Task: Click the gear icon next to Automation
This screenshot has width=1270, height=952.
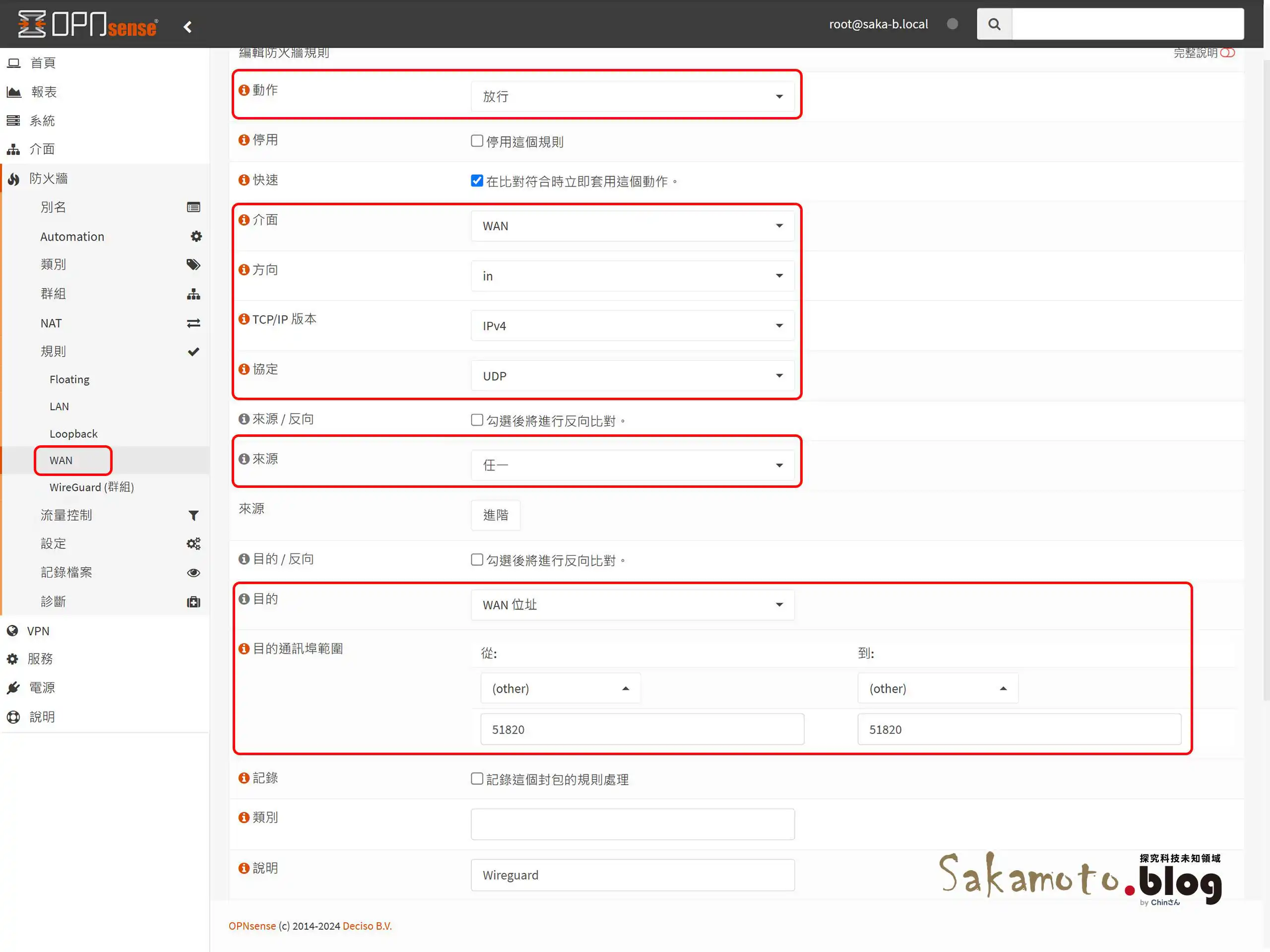Action: [x=196, y=236]
